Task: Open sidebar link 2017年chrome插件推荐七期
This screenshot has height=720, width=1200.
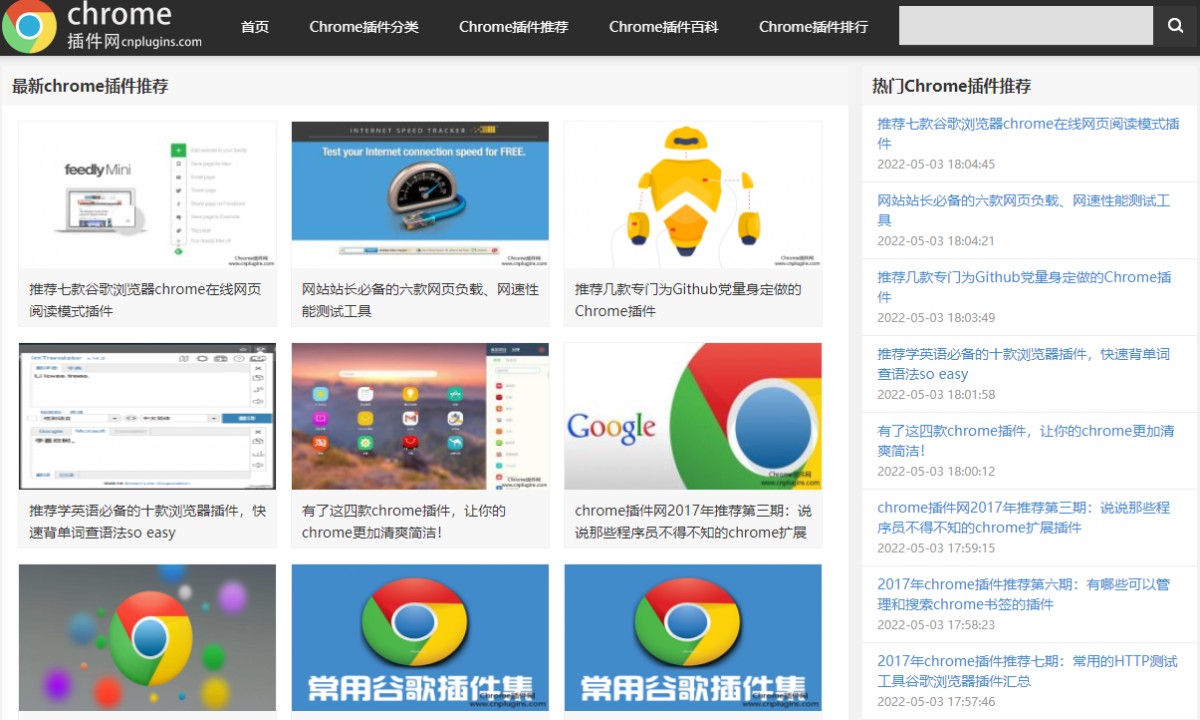Action: point(1027,671)
